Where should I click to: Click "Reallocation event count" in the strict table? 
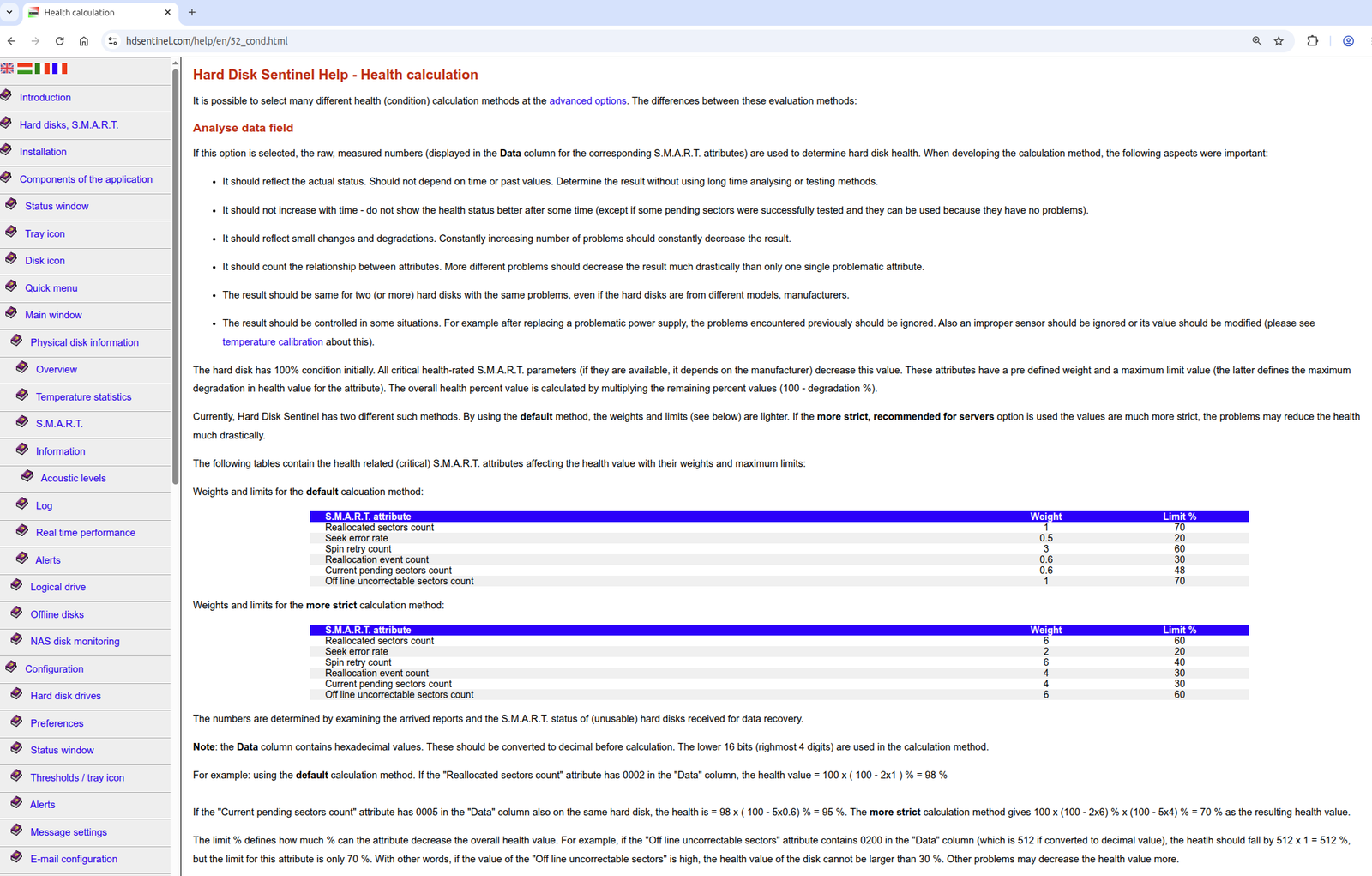pyautogui.click(x=377, y=674)
